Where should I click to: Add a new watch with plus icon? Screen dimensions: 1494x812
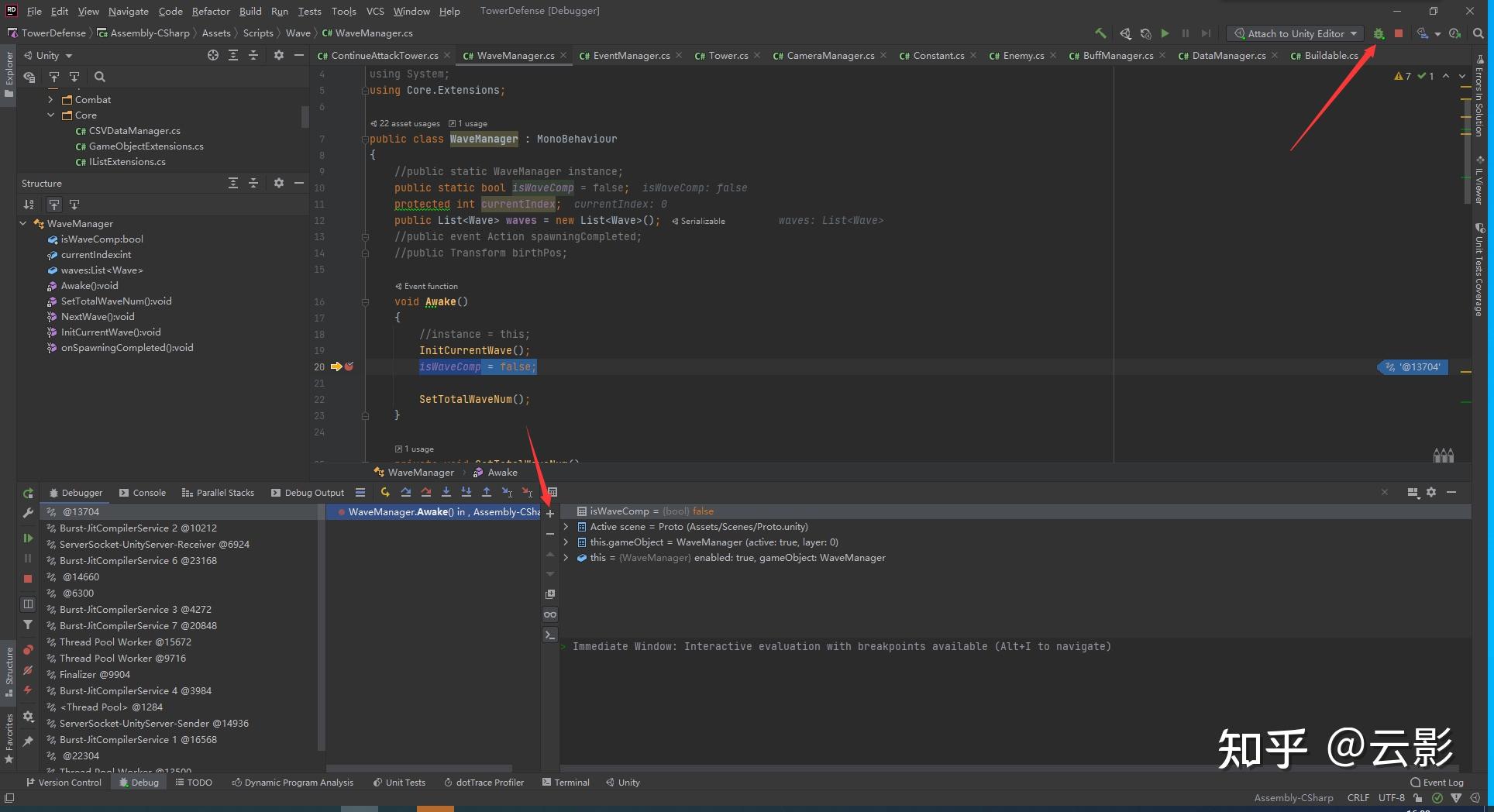550,514
